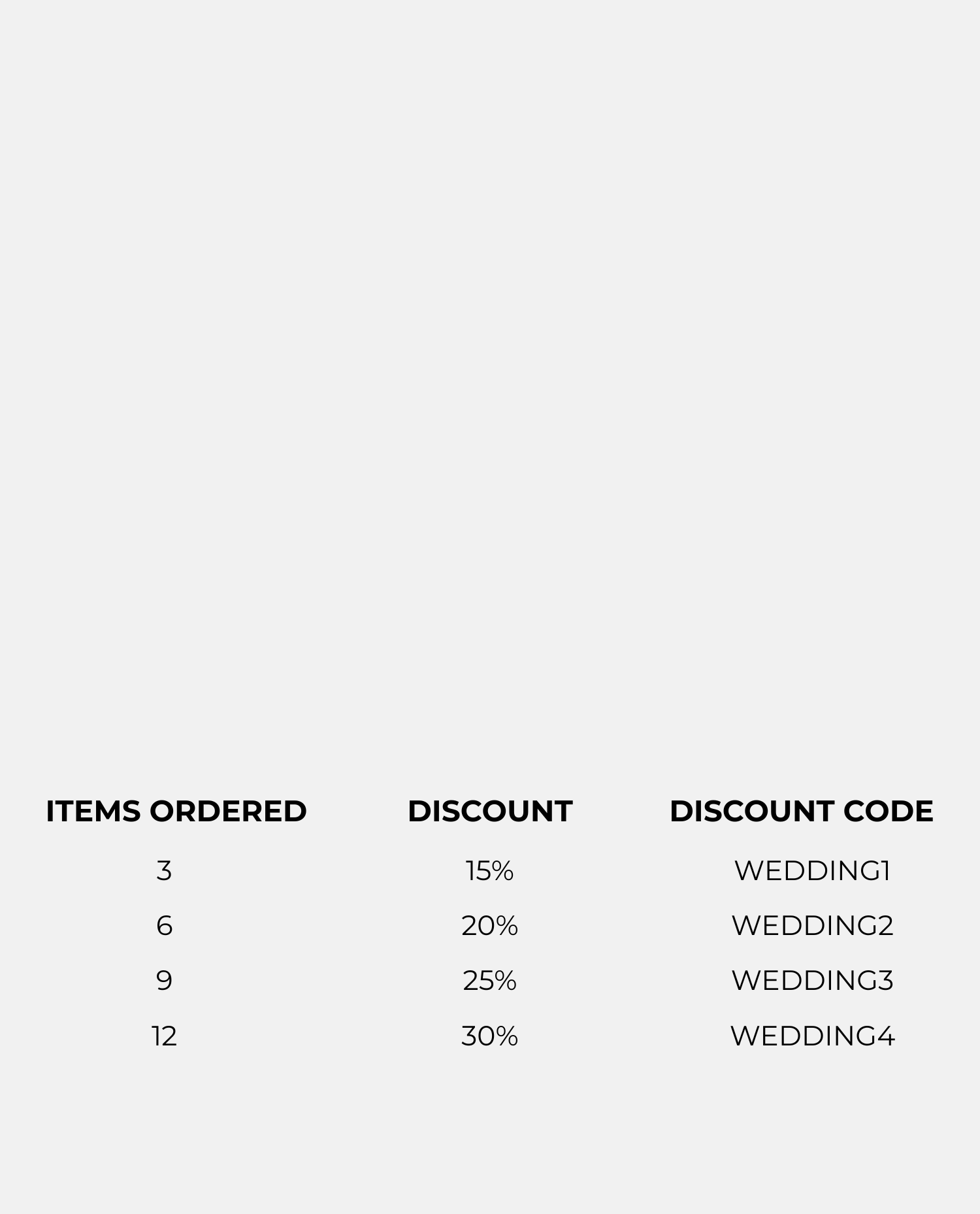Click the 25% discount value

point(490,981)
